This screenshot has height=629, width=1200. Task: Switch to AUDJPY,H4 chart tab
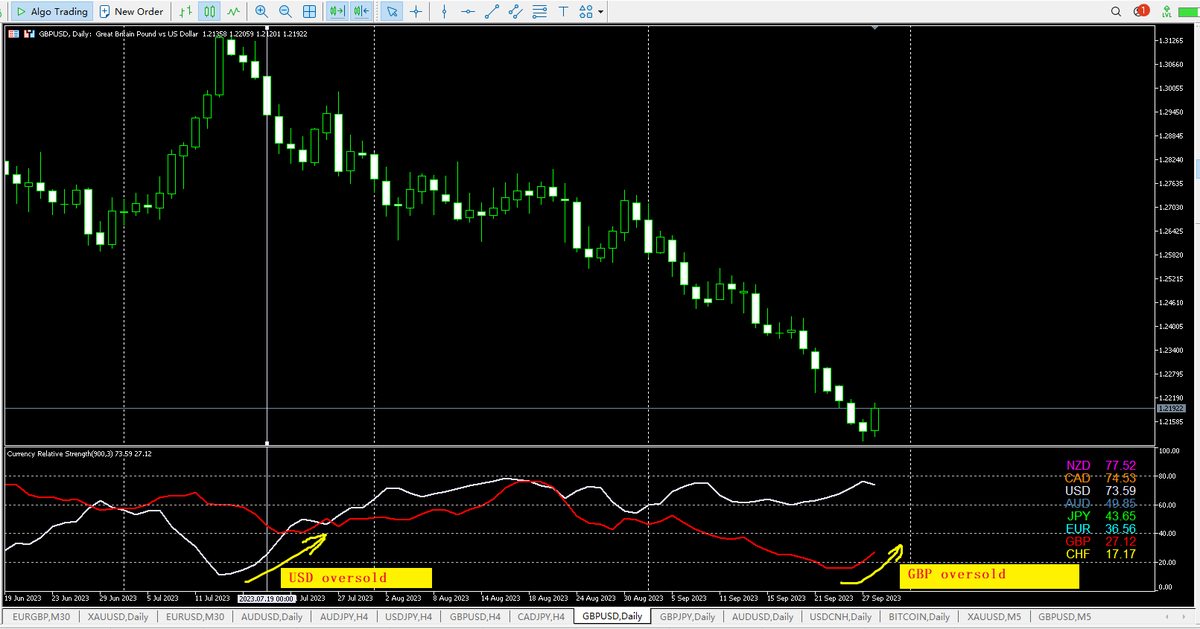click(344, 617)
